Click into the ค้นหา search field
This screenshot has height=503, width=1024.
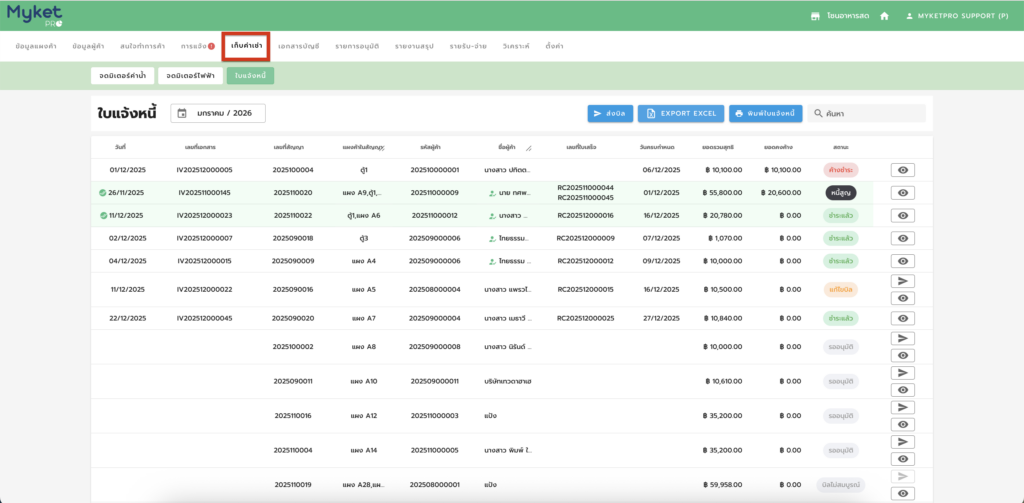tap(872, 114)
